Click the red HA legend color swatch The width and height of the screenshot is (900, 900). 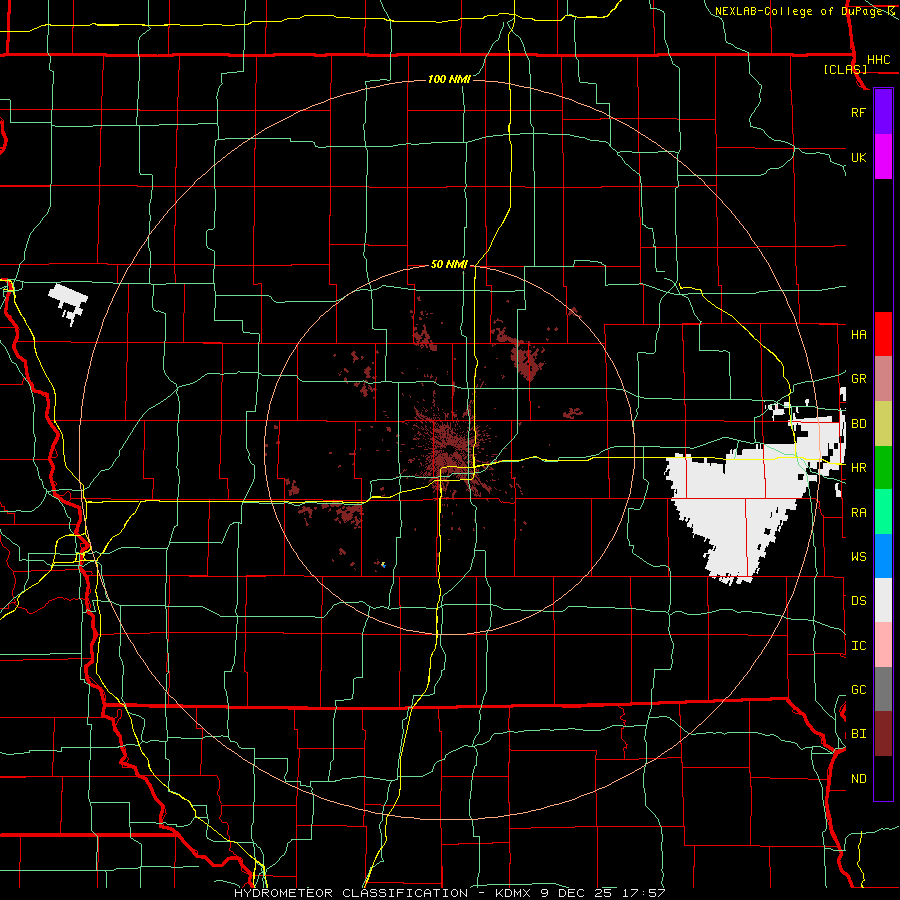coord(883,334)
